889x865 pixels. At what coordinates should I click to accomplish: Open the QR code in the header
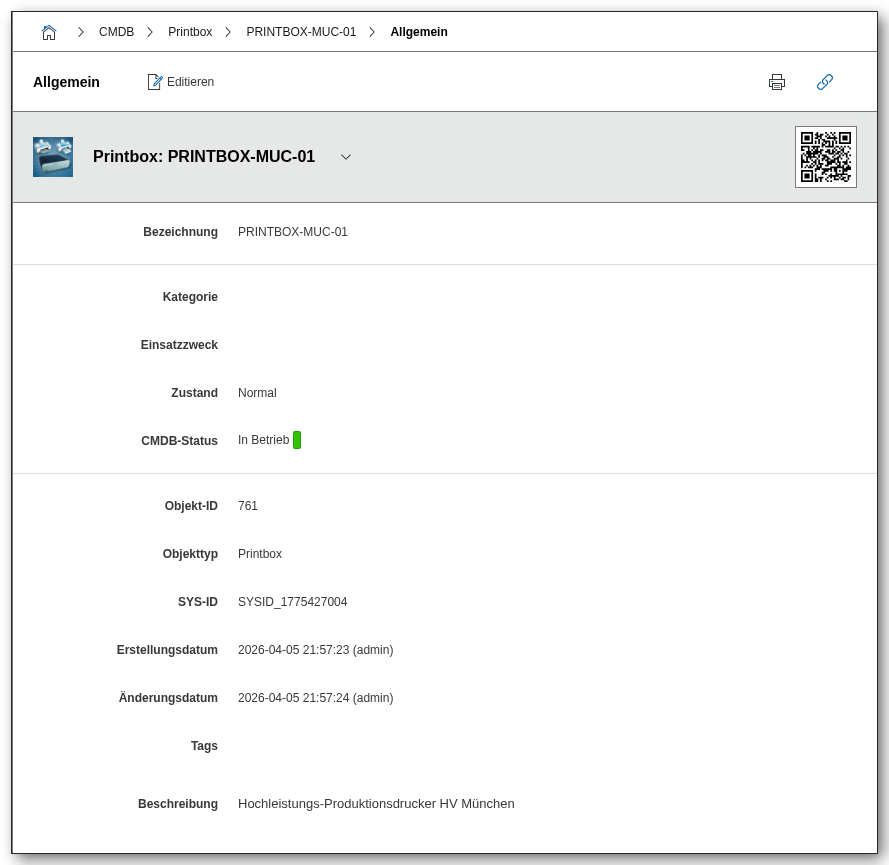[x=825, y=157]
